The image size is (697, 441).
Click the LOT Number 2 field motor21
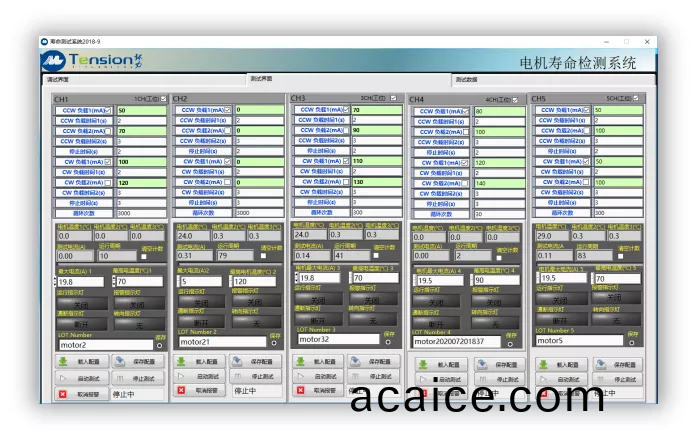tap(222, 342)
